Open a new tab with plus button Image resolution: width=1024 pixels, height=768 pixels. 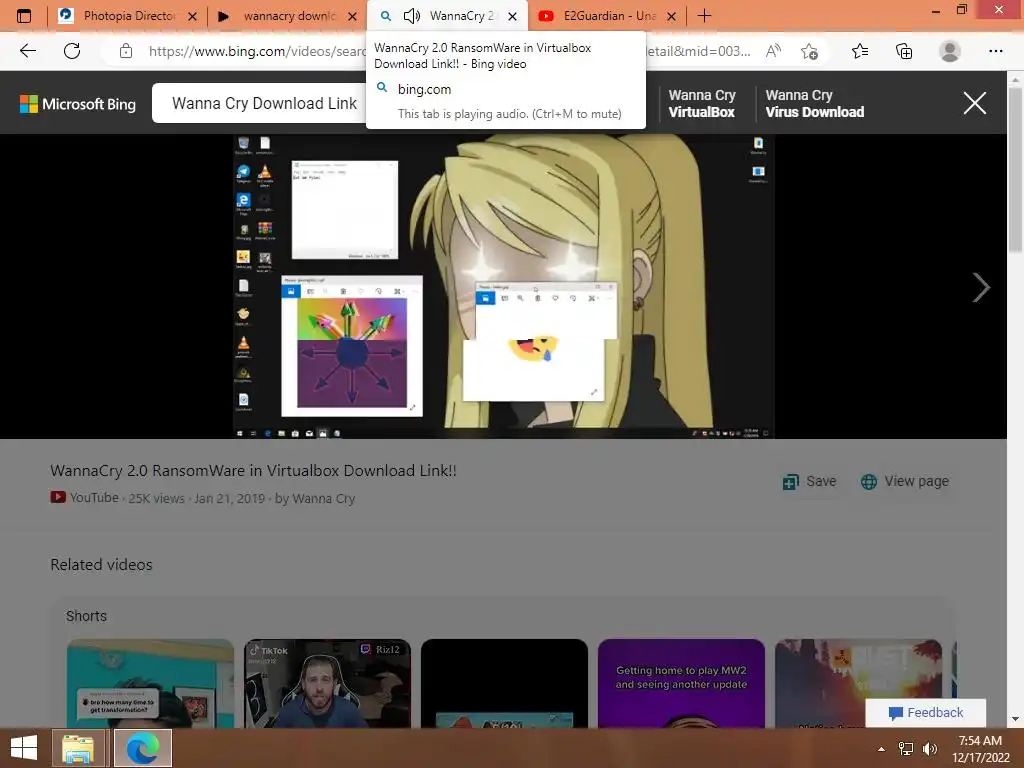[x=704, y=16]
